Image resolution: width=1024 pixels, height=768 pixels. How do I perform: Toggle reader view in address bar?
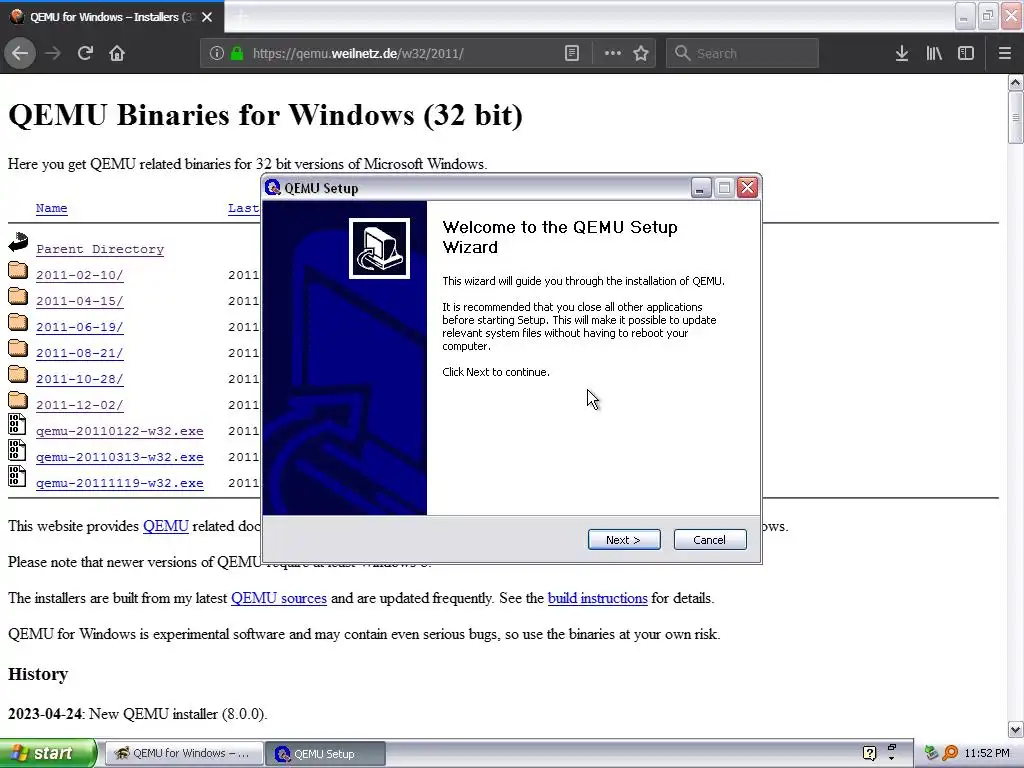(572, 53)
